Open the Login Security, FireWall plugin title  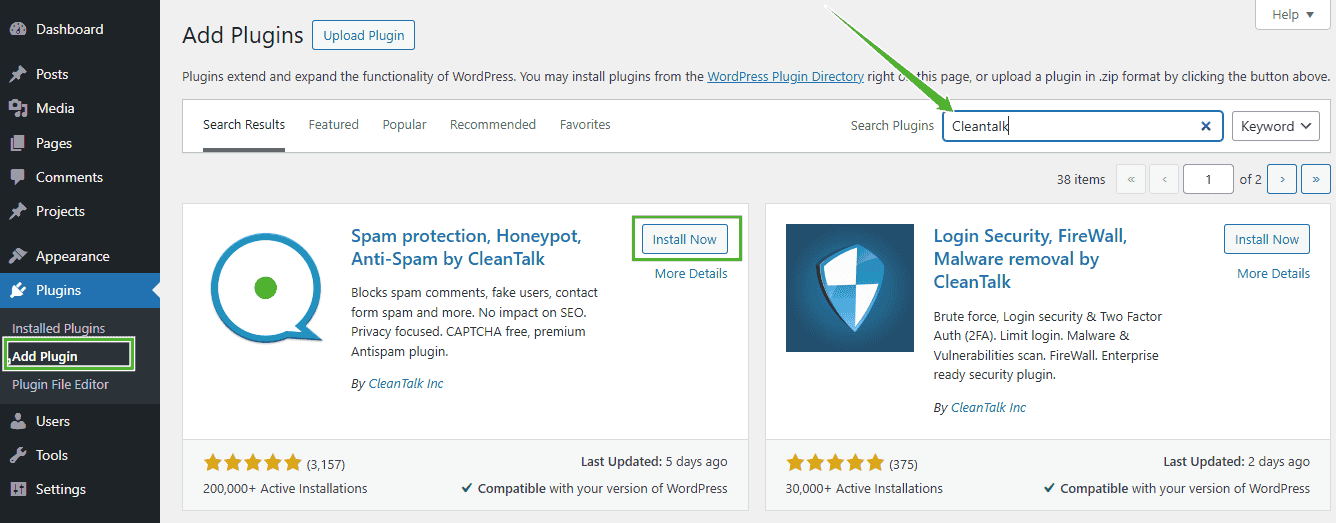(x=1030, y=259)
